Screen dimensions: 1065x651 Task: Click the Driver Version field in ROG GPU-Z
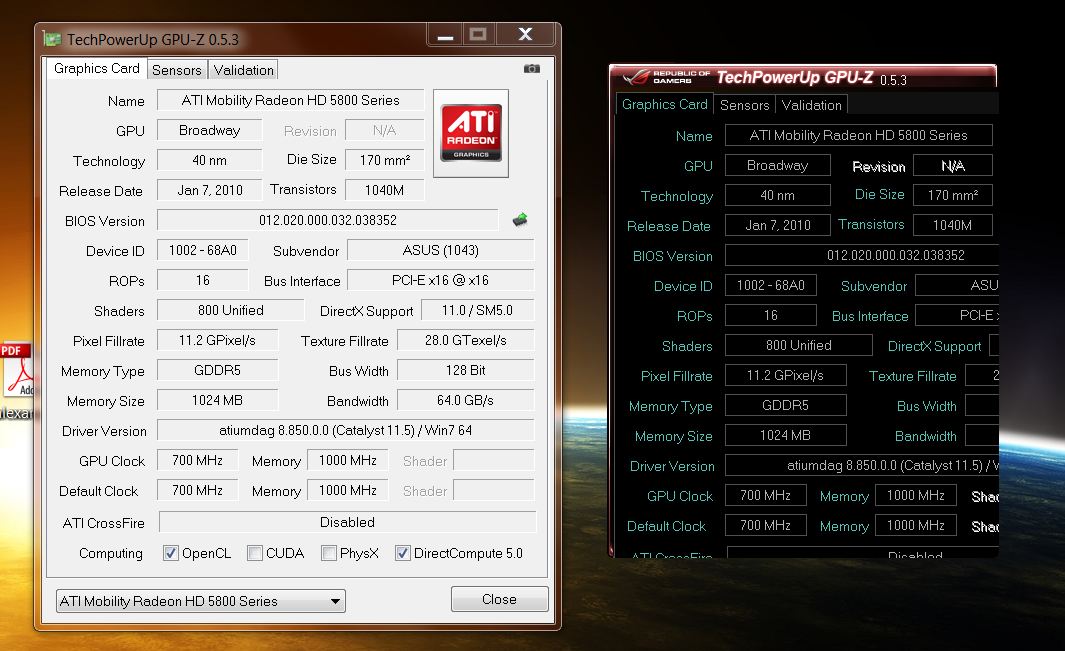pos(862,465)
